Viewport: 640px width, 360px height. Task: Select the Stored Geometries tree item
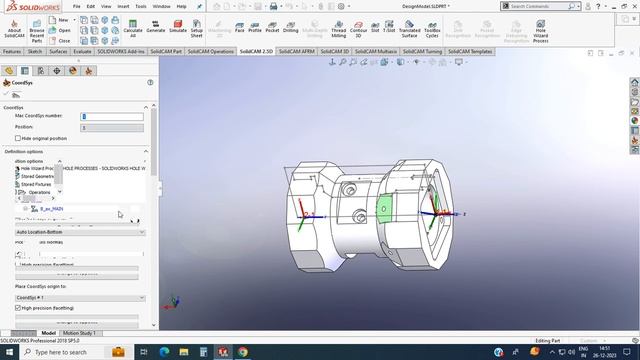pos(34,176)
